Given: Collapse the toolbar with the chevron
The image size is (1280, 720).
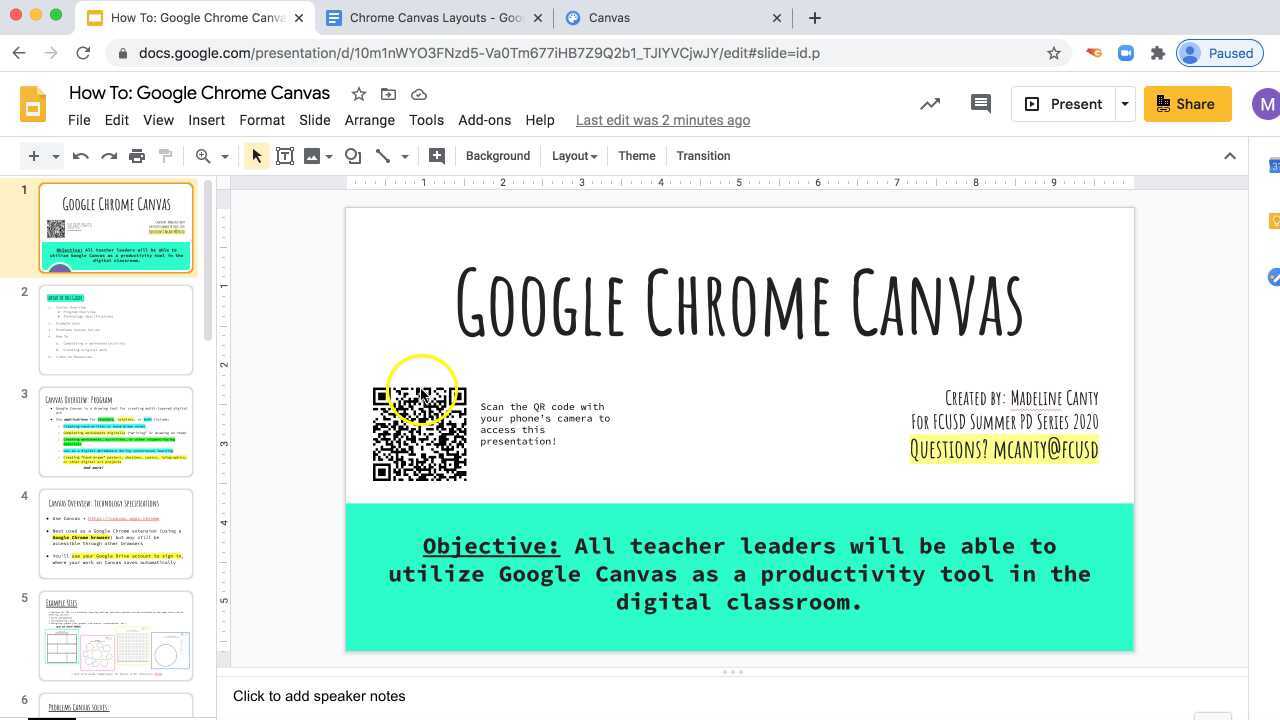Looking at the screenshot, I should tap(1230, 155).
